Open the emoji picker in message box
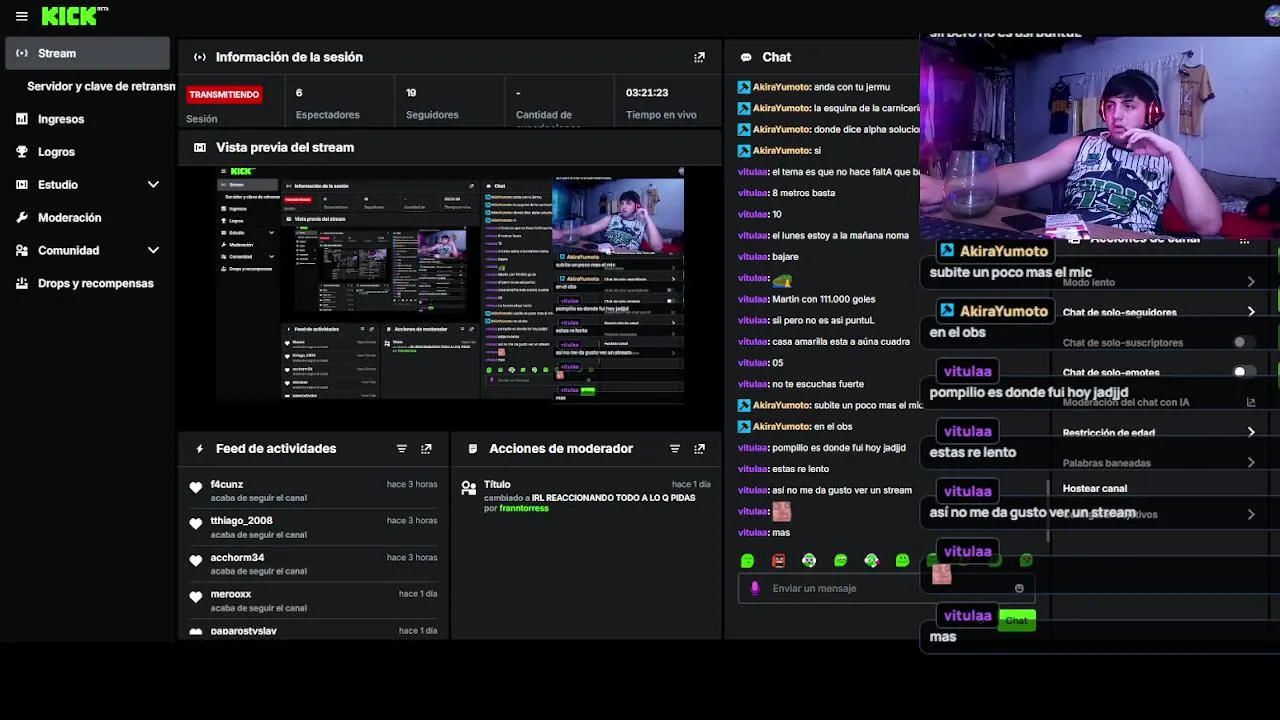Image resolution: width=1280 pixels, height=720 pixels. 1019,588
